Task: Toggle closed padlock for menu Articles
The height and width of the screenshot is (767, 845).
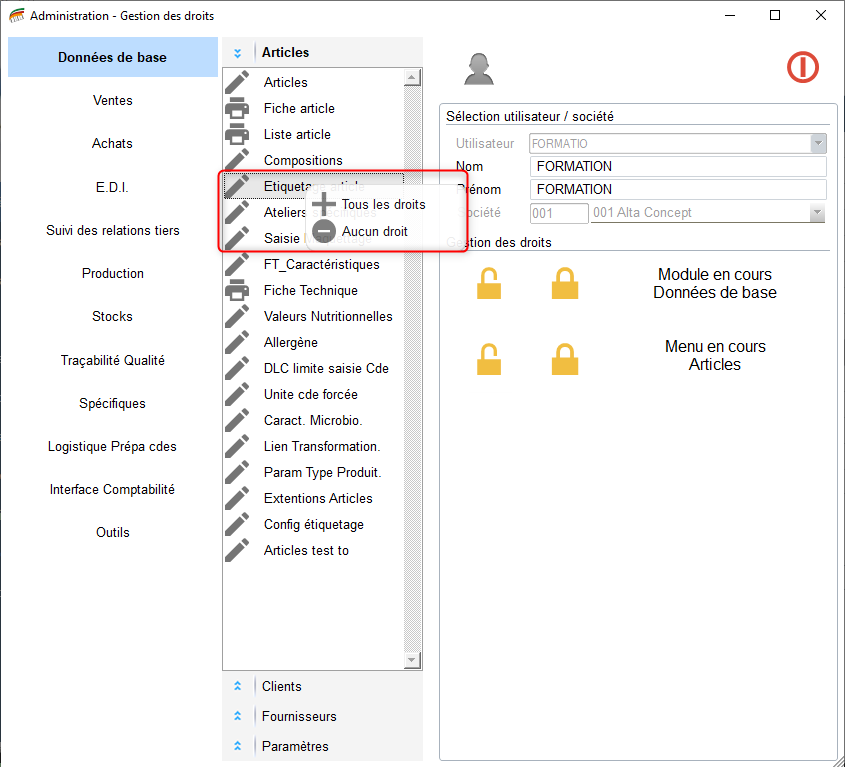Action: pyautogui.click(x=565, y=359)
